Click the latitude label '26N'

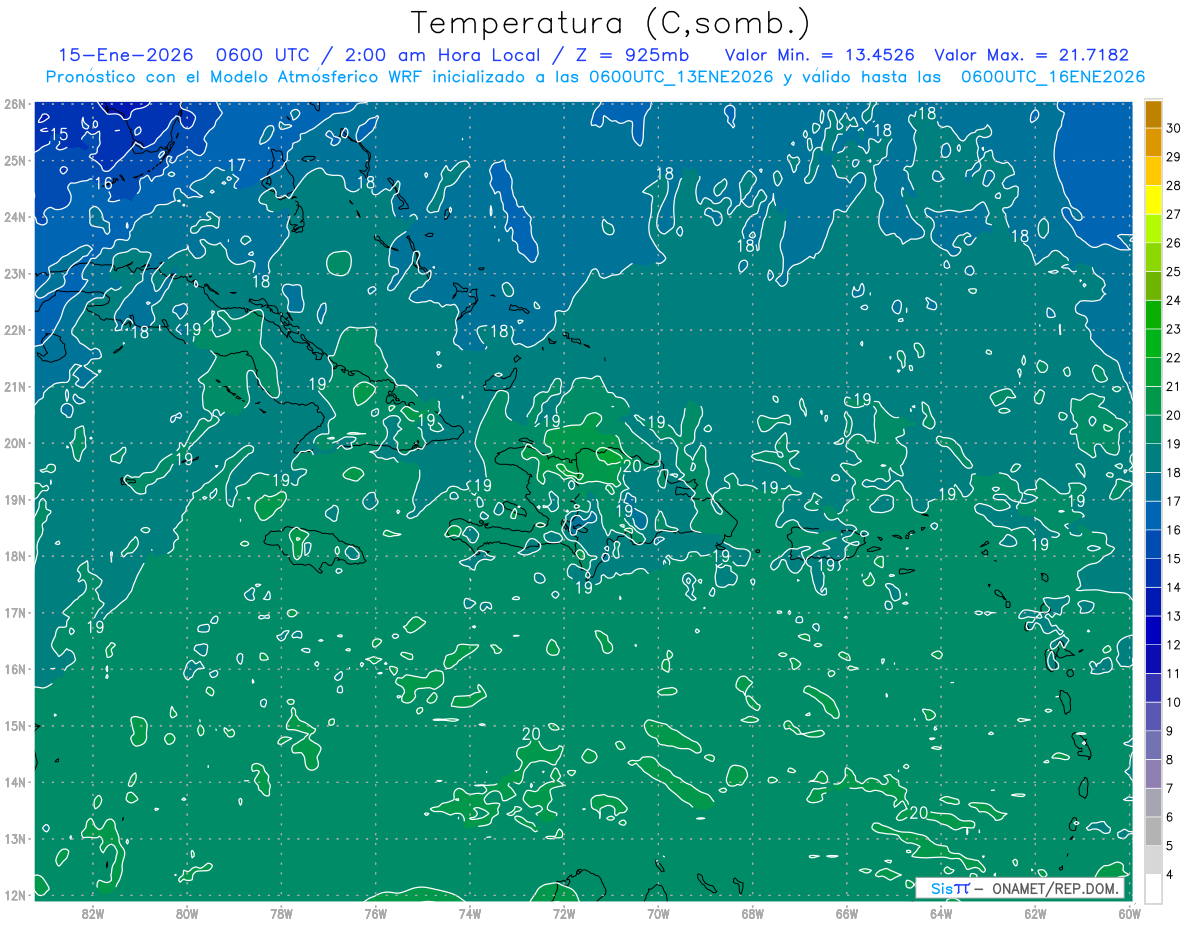(x=15, y=104)
